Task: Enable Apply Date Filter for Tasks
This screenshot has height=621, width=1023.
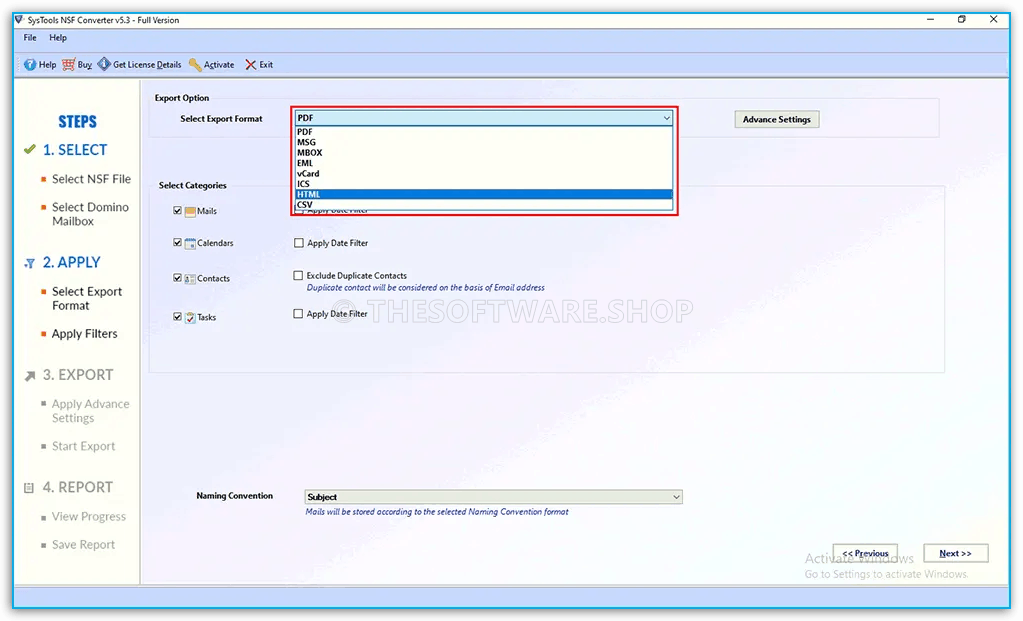Action: (298, 314)
